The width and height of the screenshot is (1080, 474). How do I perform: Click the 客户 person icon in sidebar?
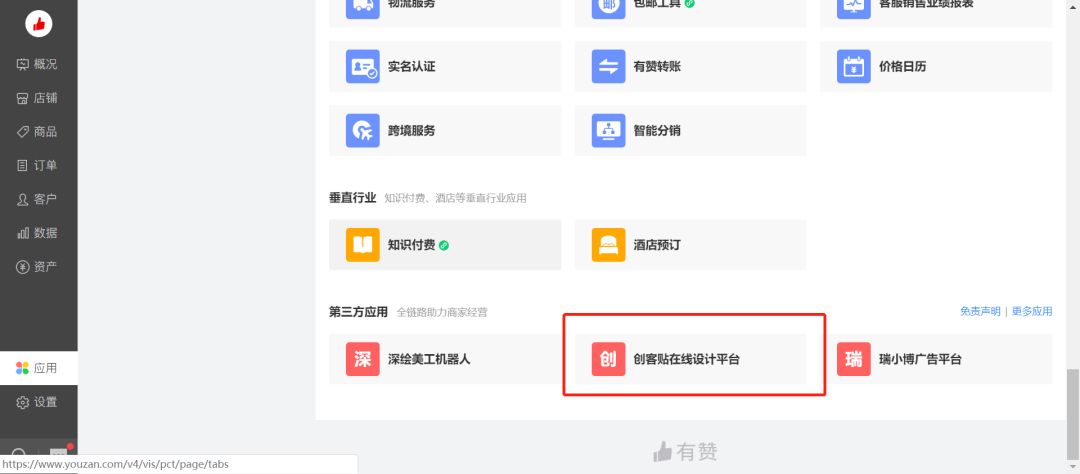[23, 199]
